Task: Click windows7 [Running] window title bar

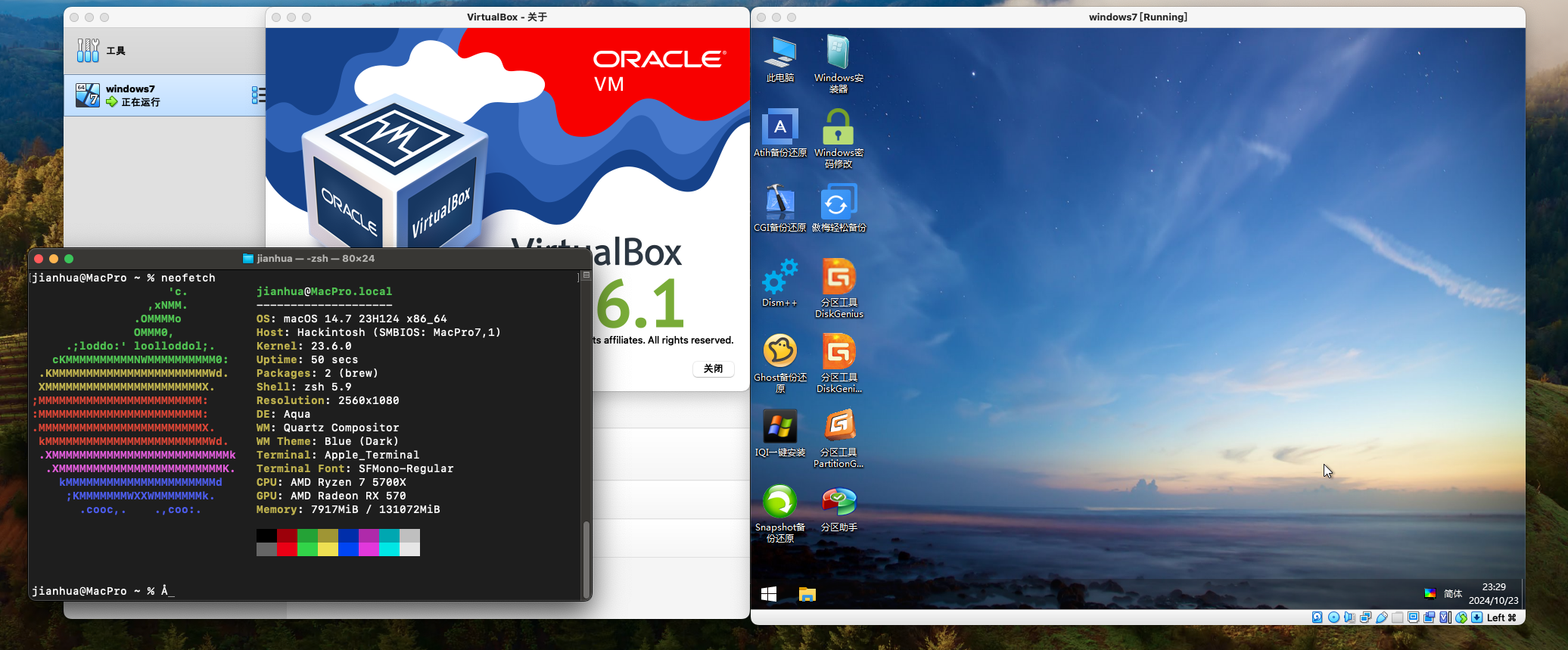Action: [1137, 17]
